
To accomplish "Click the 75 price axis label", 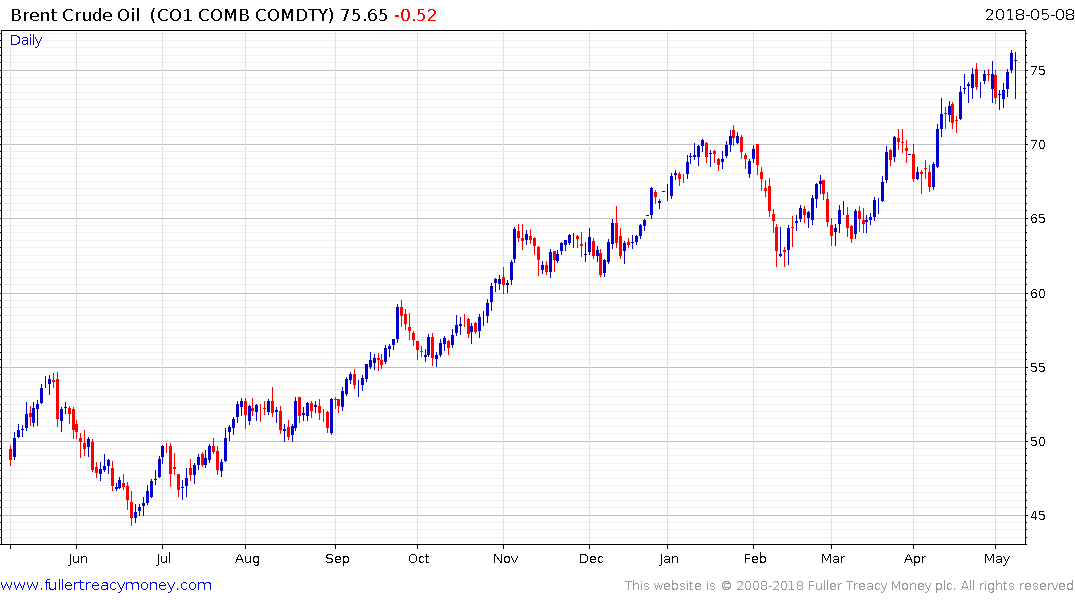I will [x=1037, y=71].
